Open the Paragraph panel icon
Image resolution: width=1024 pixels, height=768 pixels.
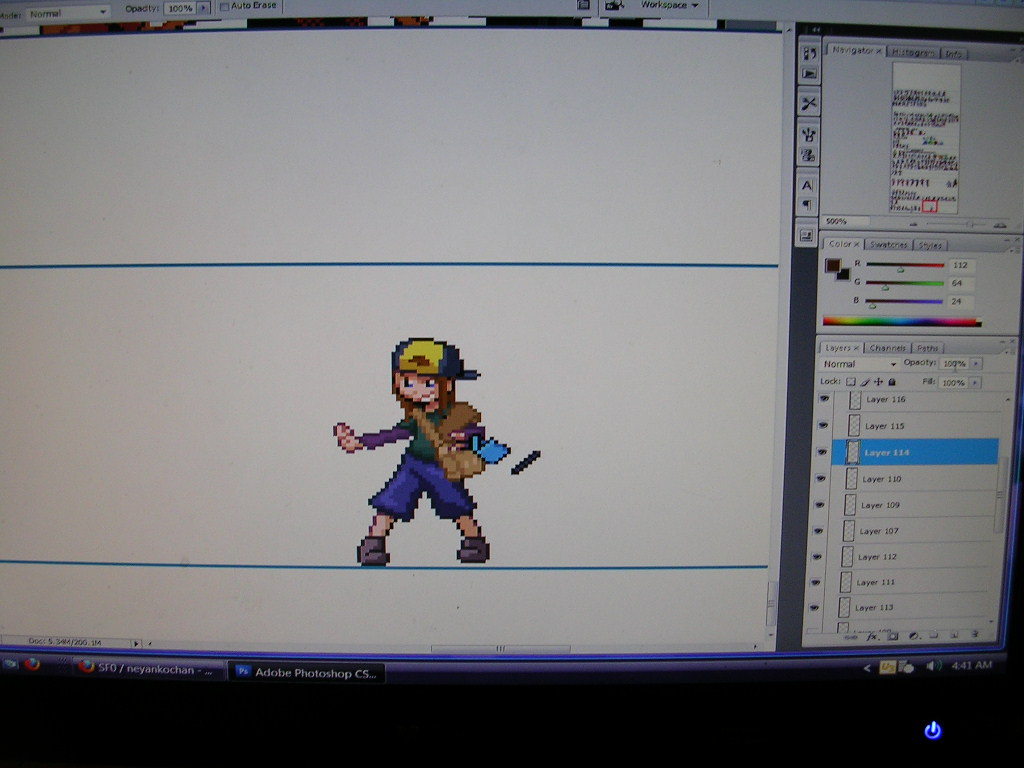coord(808,205)
